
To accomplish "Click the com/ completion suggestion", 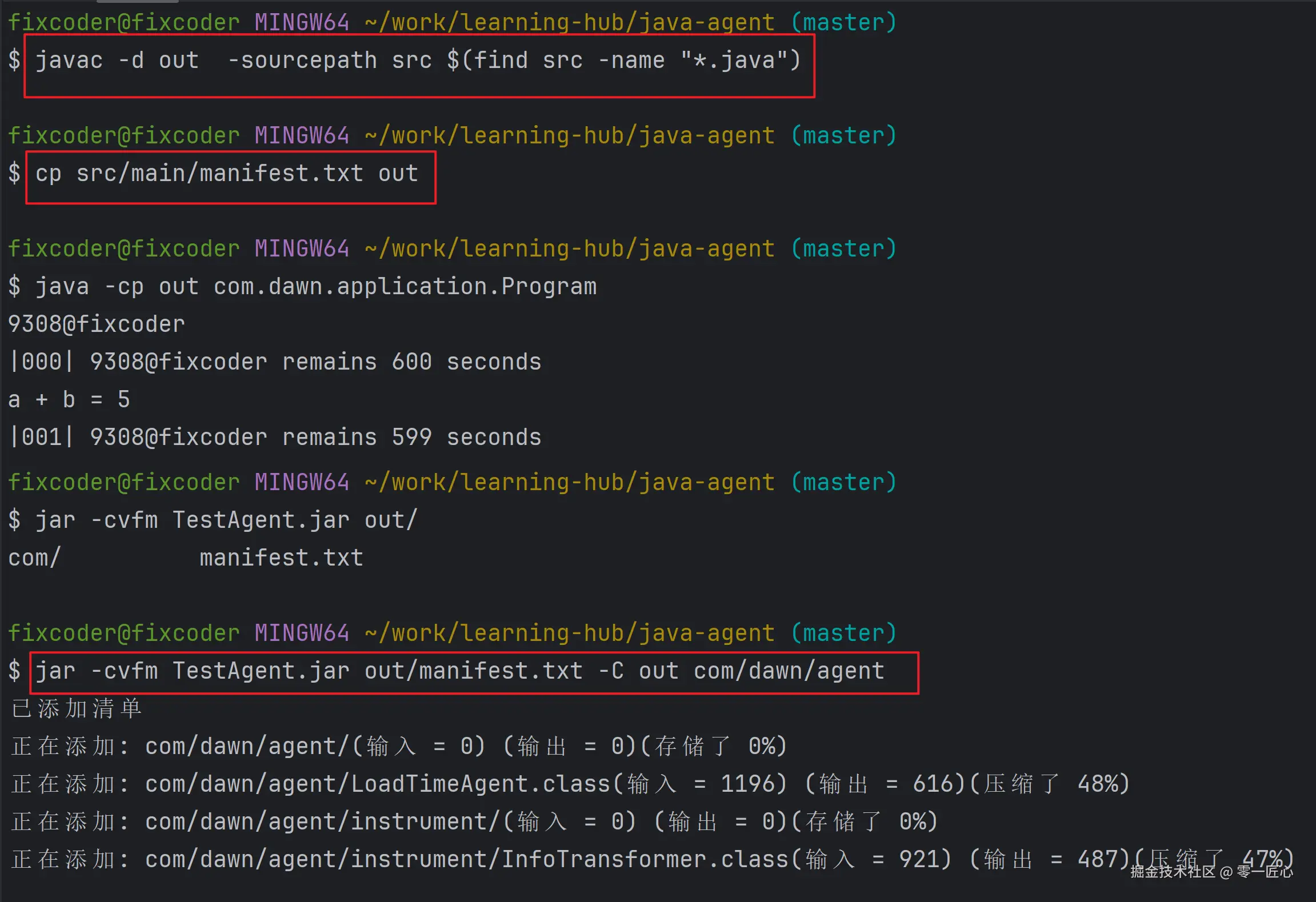I will pyautogui.click(x=34, y=558).
